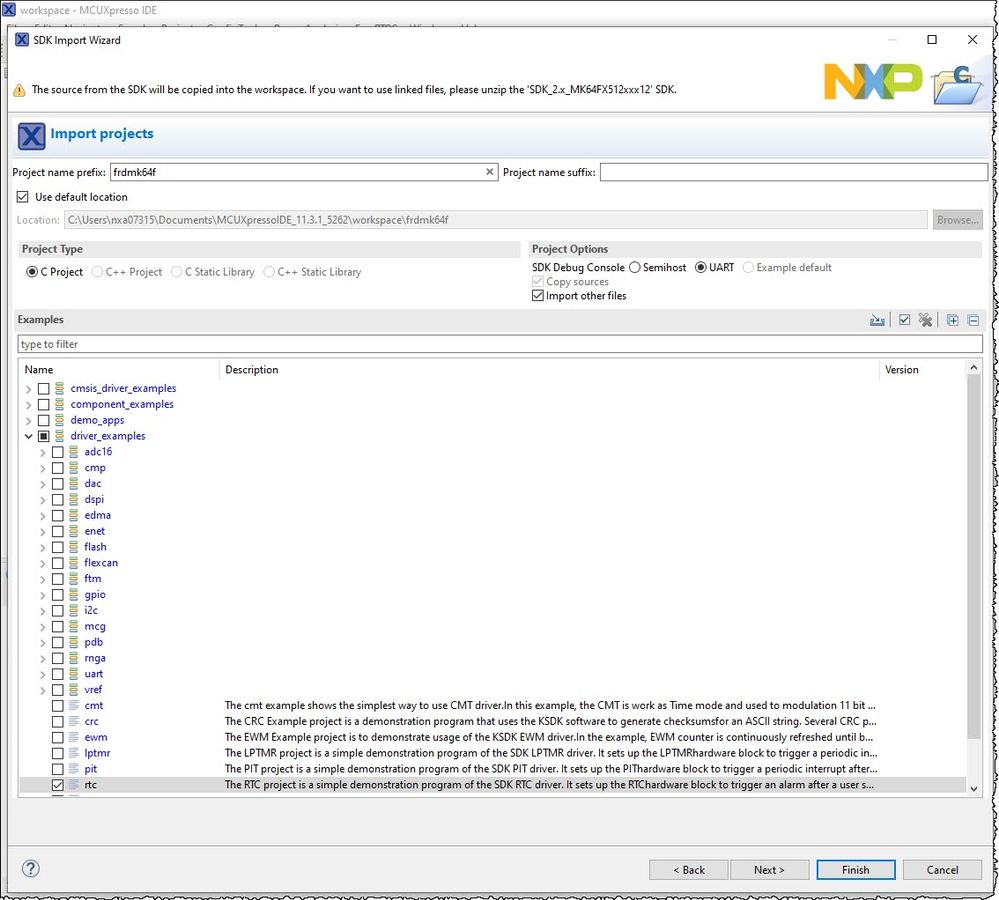Click the Project name prefix field

[x=303, y=172]
